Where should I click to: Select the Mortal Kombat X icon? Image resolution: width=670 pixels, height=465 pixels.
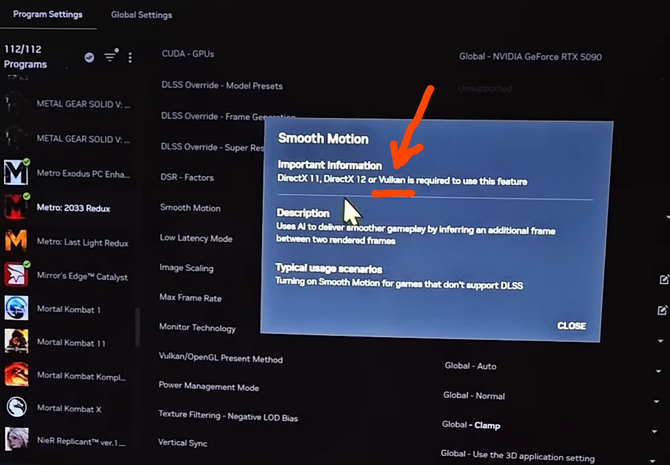pos(16,407)
